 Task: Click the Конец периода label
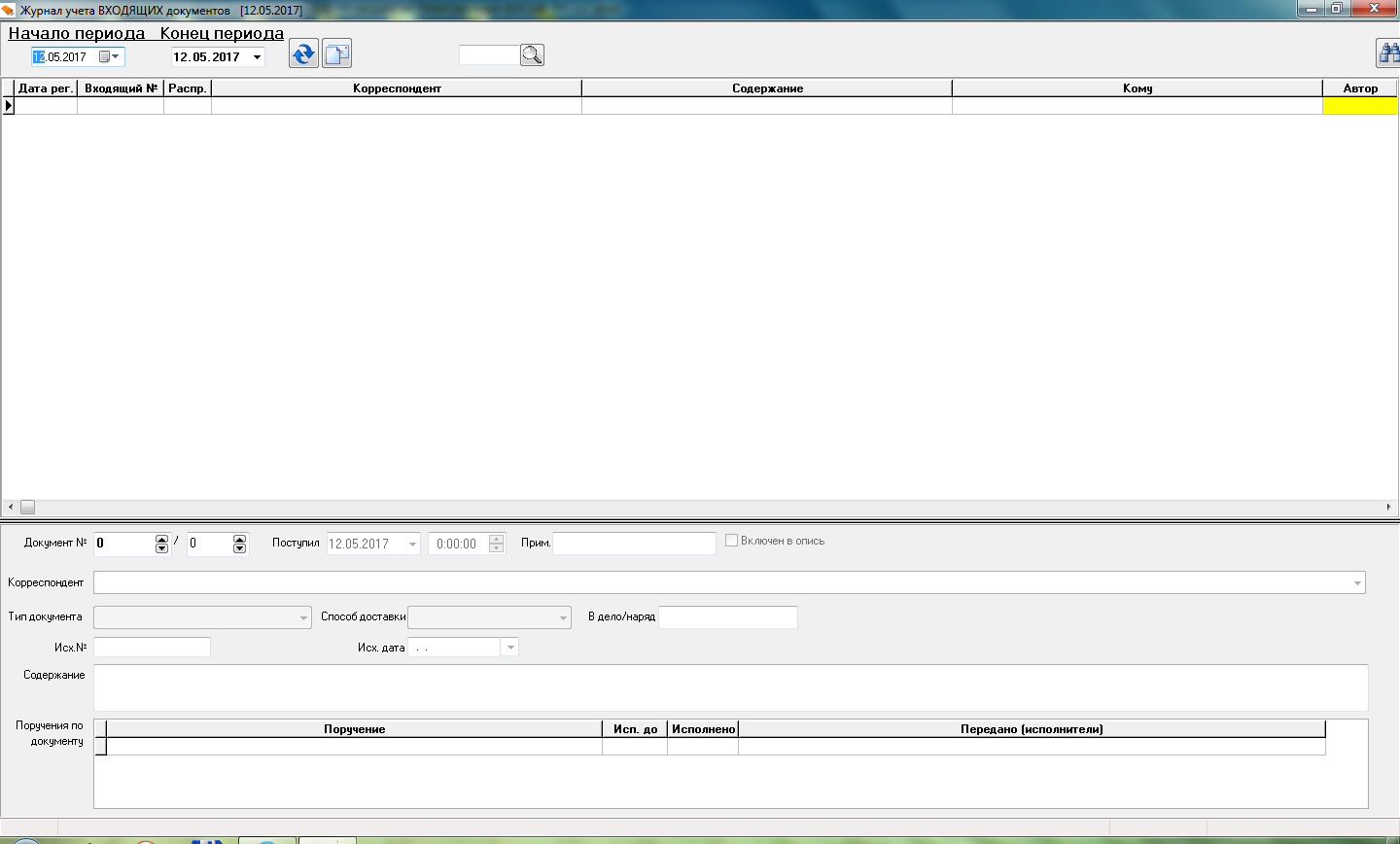(222, 33)
